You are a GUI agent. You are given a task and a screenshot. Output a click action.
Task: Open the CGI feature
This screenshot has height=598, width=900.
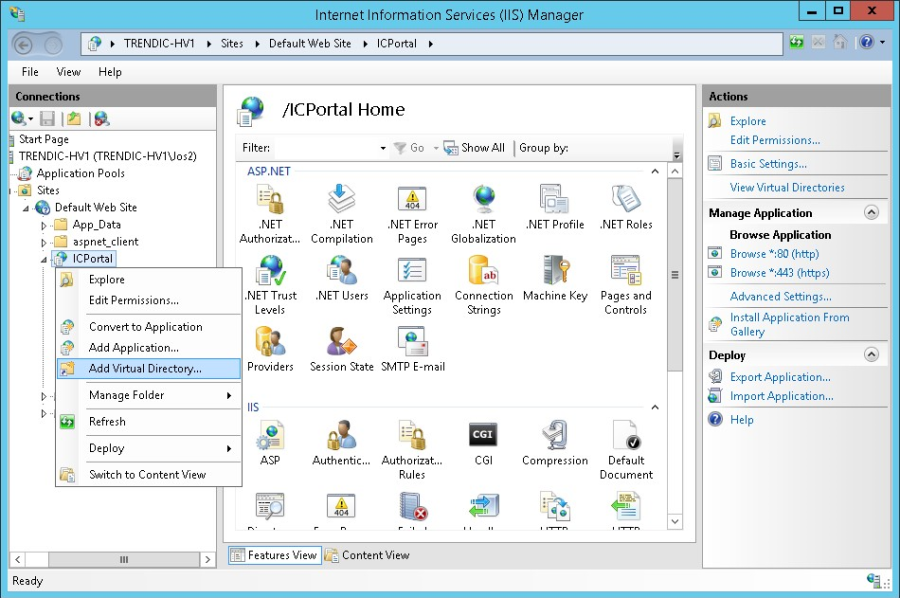tap(483, 443)
